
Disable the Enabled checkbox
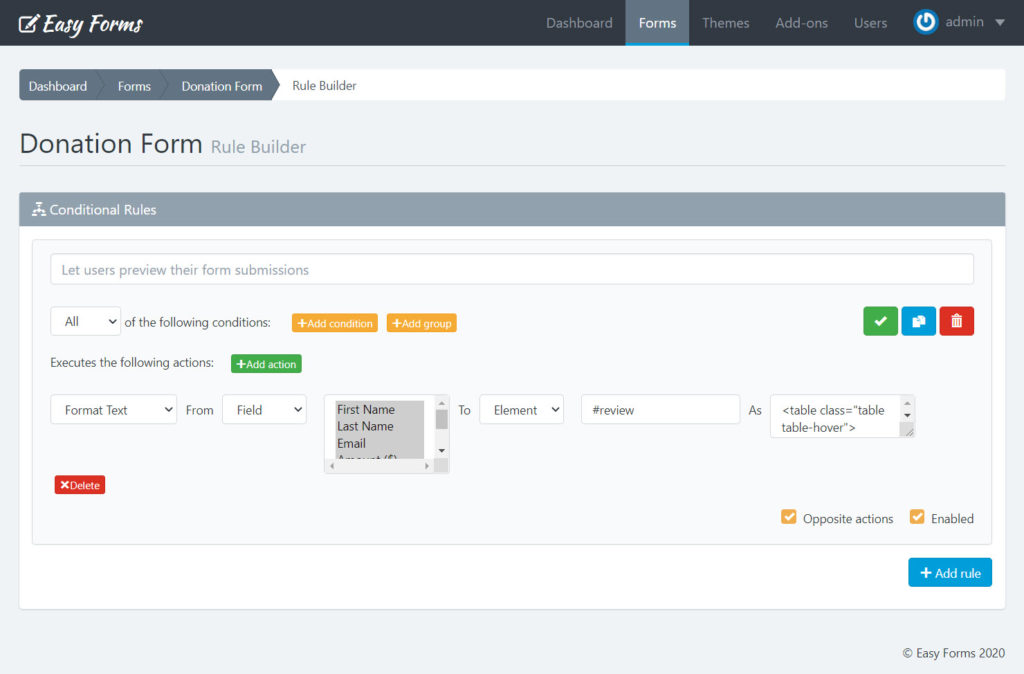coord(917,517)
